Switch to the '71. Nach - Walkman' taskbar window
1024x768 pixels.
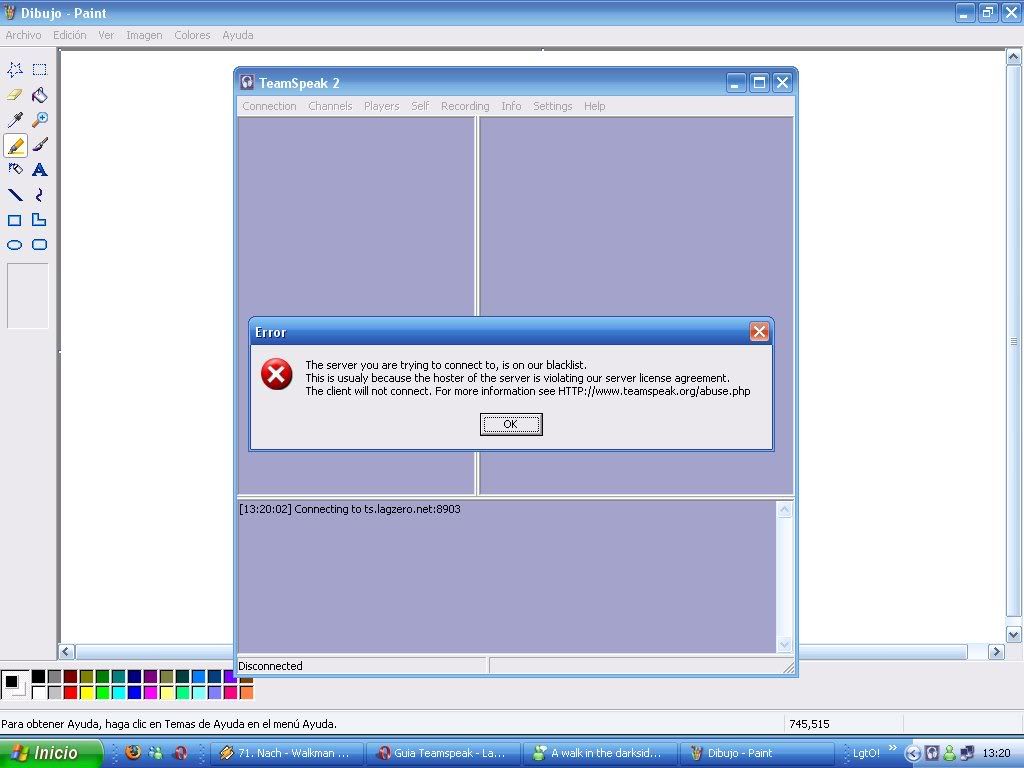pos(286,753)
